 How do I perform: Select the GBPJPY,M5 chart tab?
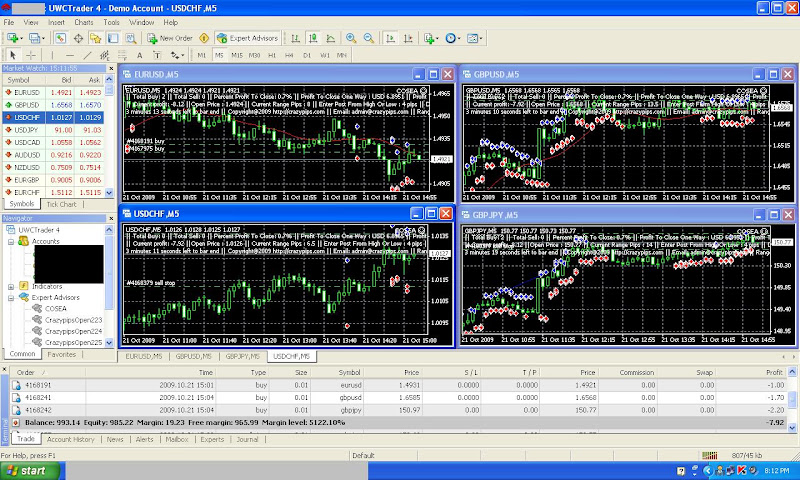coord(242,356)
